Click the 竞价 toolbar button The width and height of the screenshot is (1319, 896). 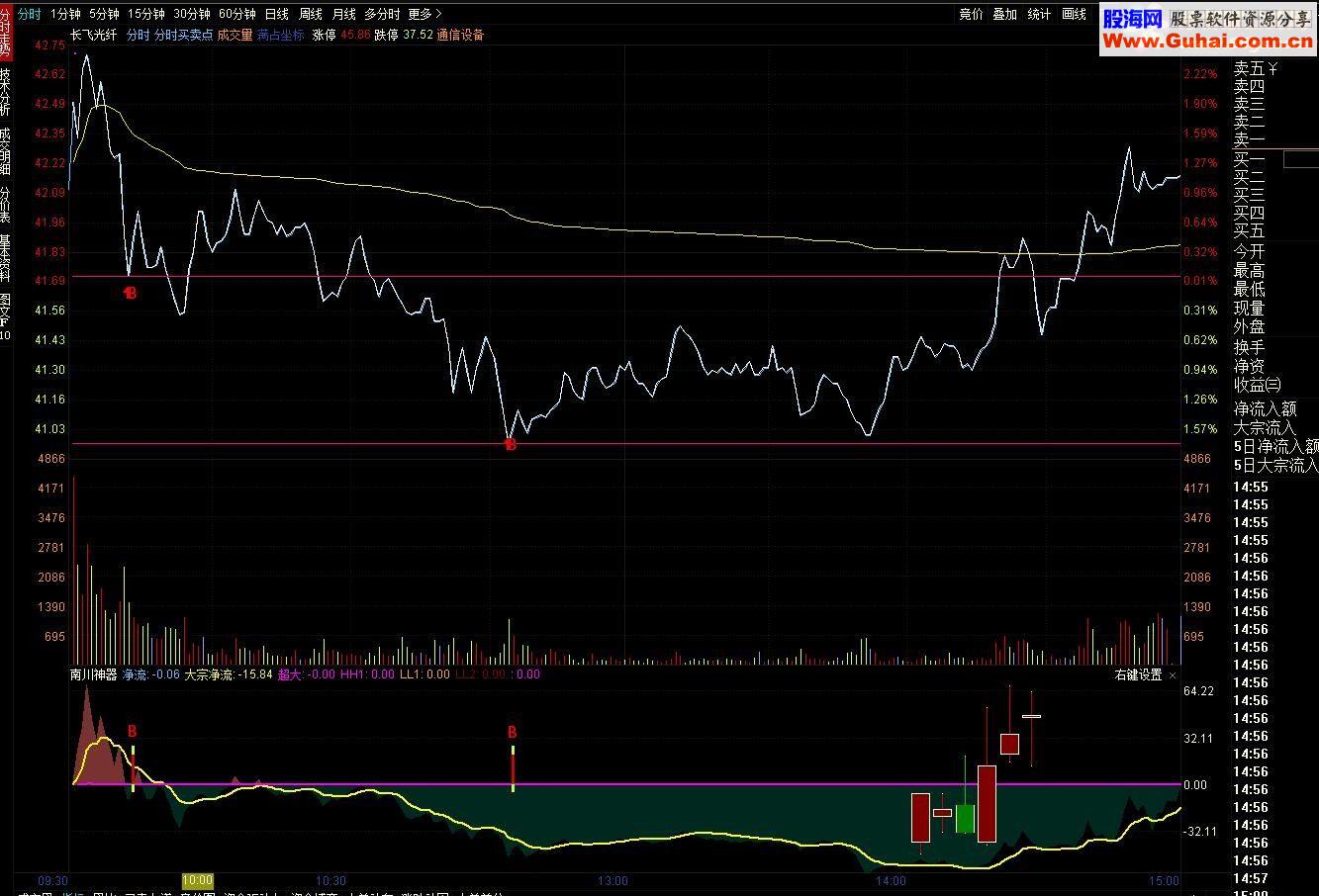[972, 14]
